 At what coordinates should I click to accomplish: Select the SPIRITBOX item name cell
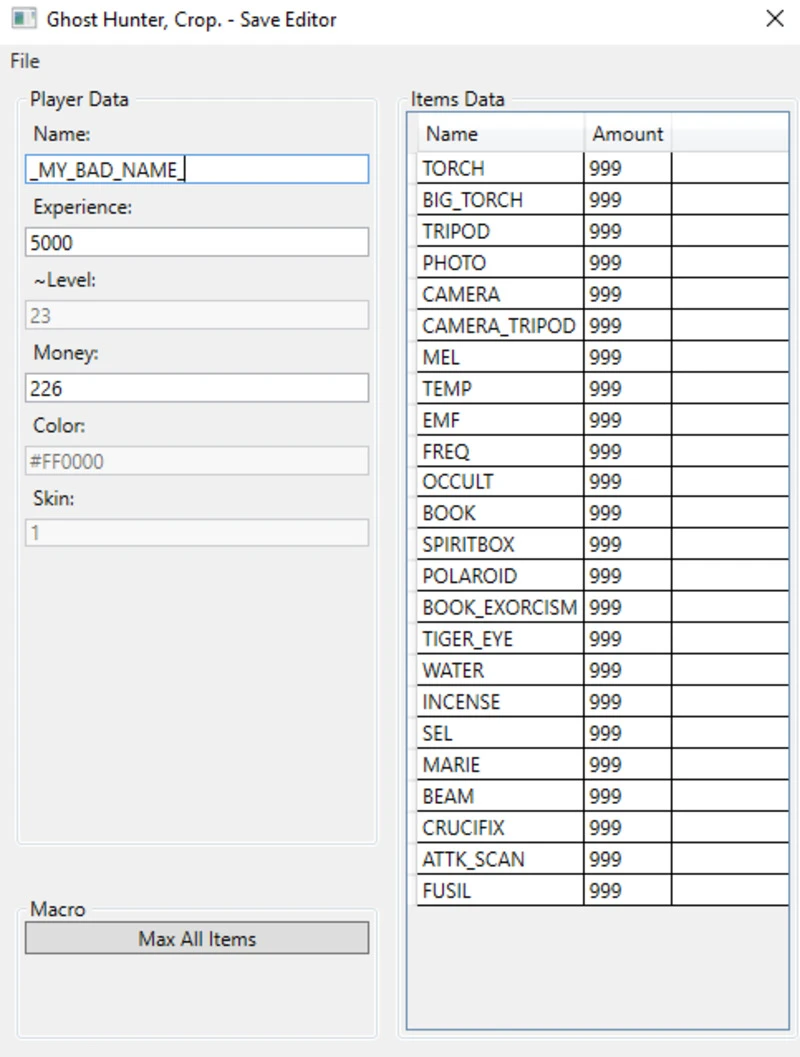499,545
